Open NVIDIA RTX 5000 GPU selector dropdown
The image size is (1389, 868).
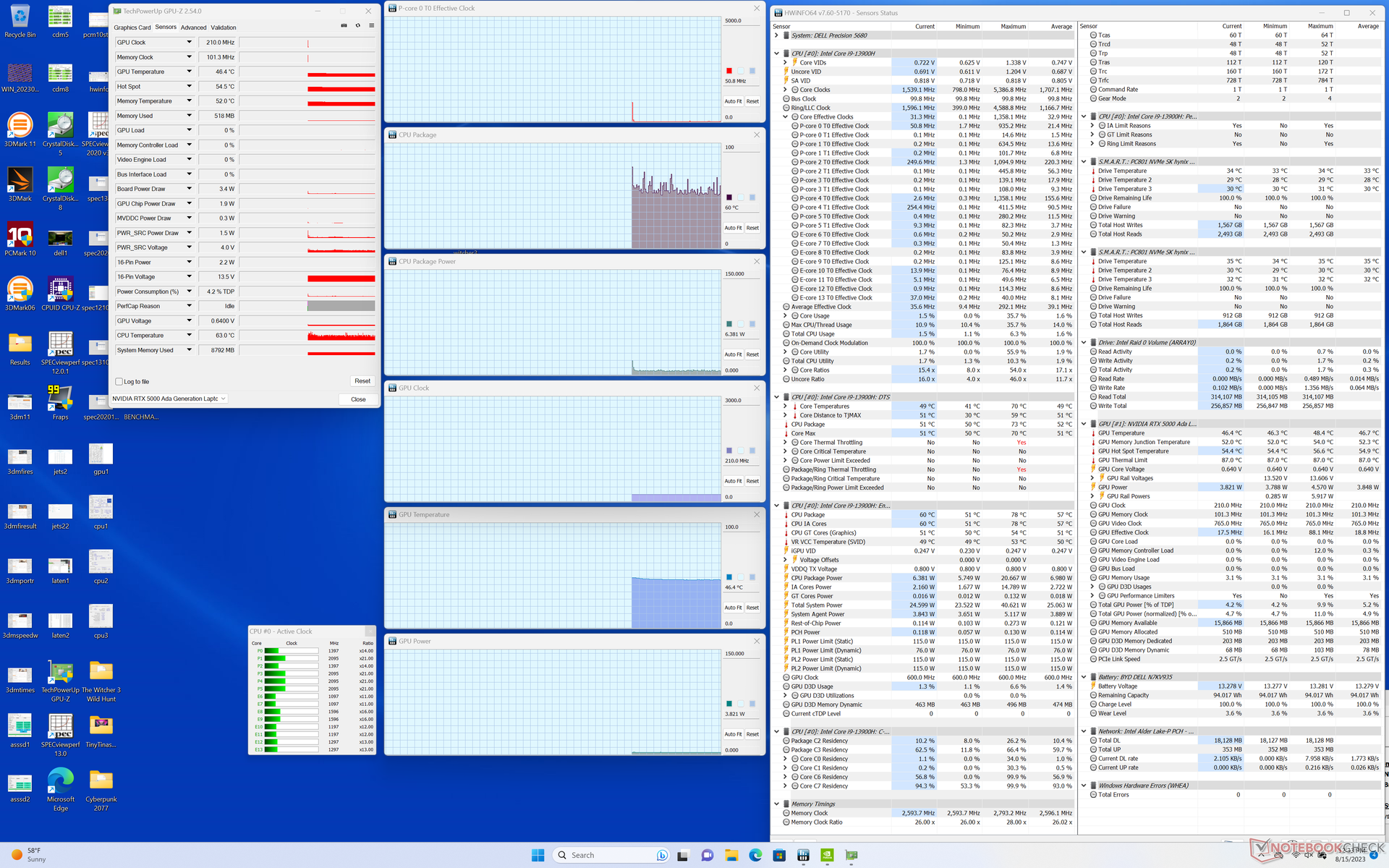(169, 399)
